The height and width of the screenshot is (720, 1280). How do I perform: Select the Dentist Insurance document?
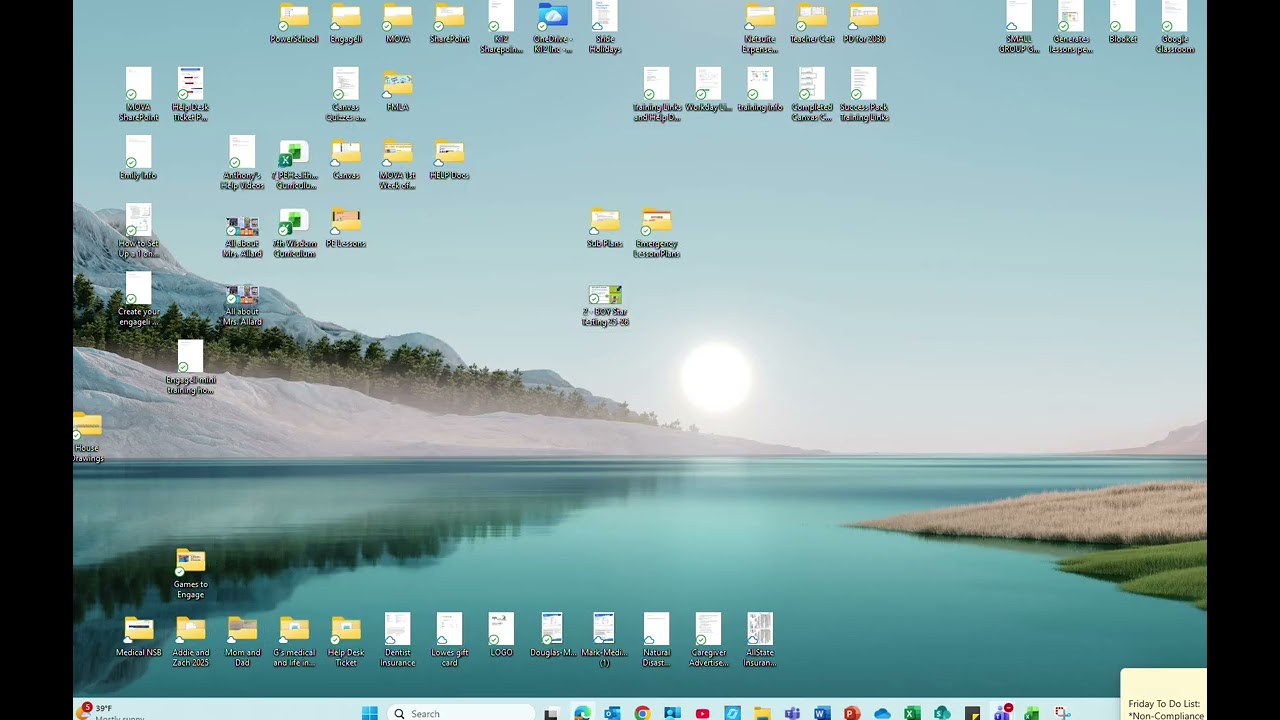click(x=398, y=639)
